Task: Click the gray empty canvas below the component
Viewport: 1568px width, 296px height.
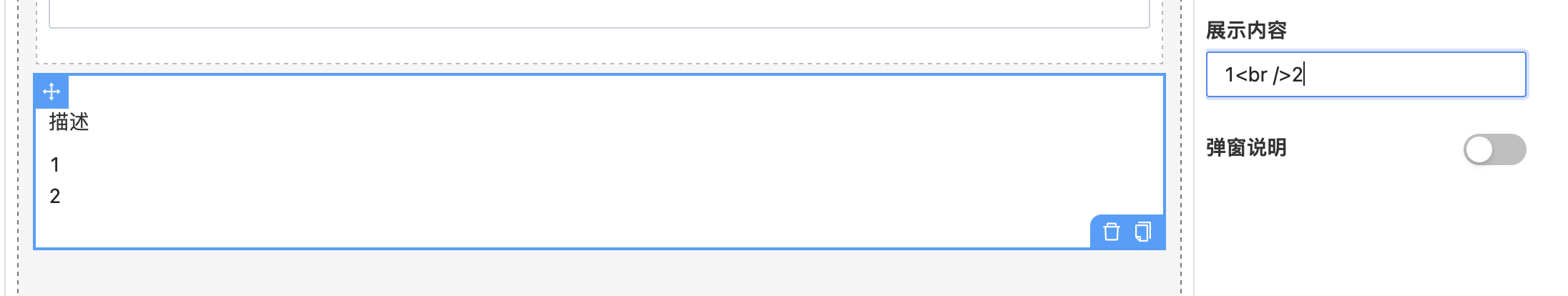Action: [x=599, y=275]
